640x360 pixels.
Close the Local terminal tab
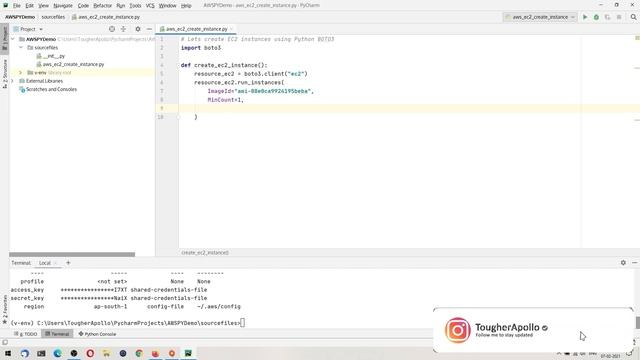coord(56,263)
